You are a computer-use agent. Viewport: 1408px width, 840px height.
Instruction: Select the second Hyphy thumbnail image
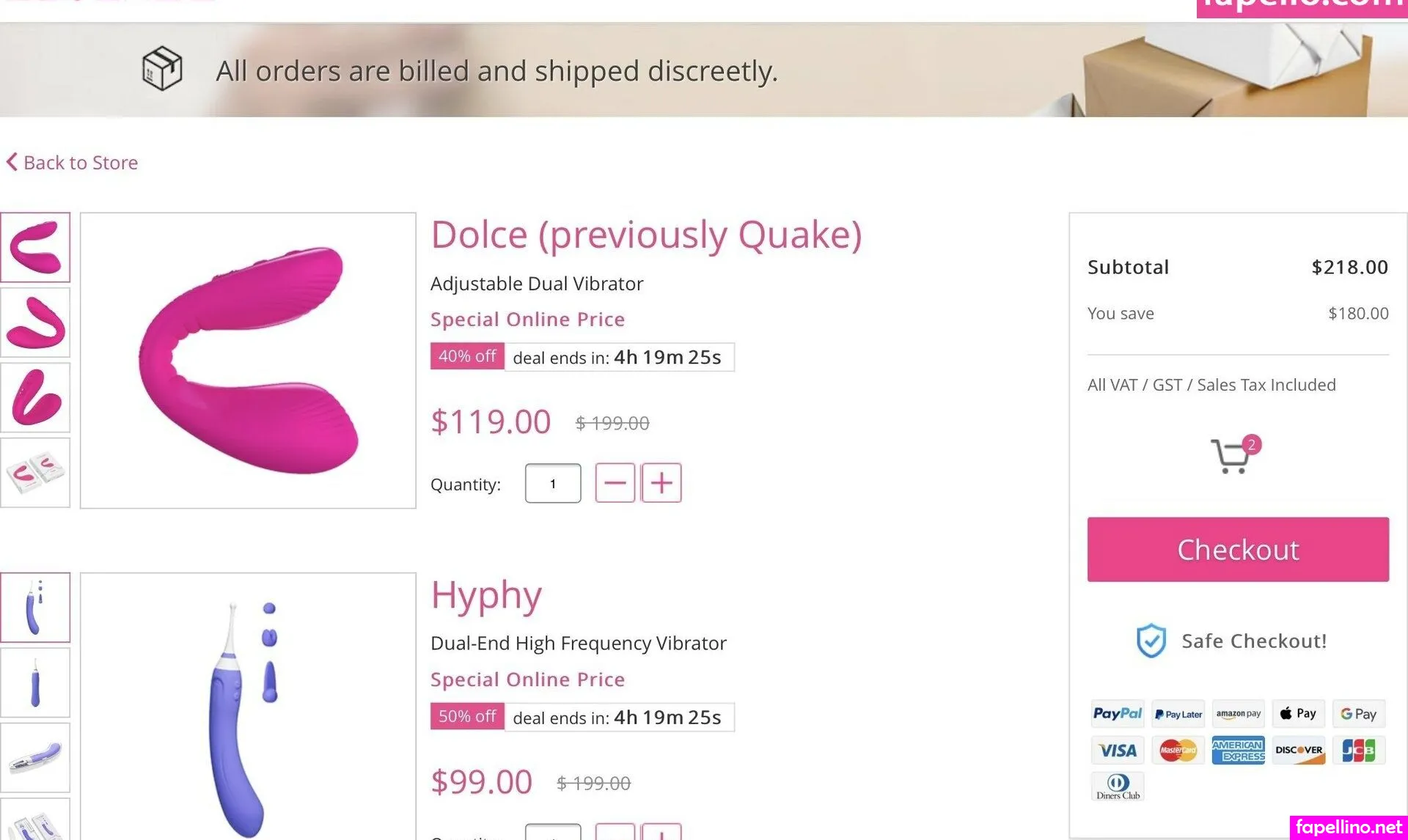[x=35, y=682]
